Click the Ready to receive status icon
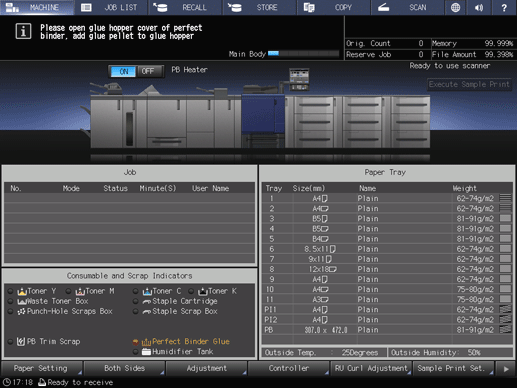Screen dimensions: 517x388 tap(42, 382)
